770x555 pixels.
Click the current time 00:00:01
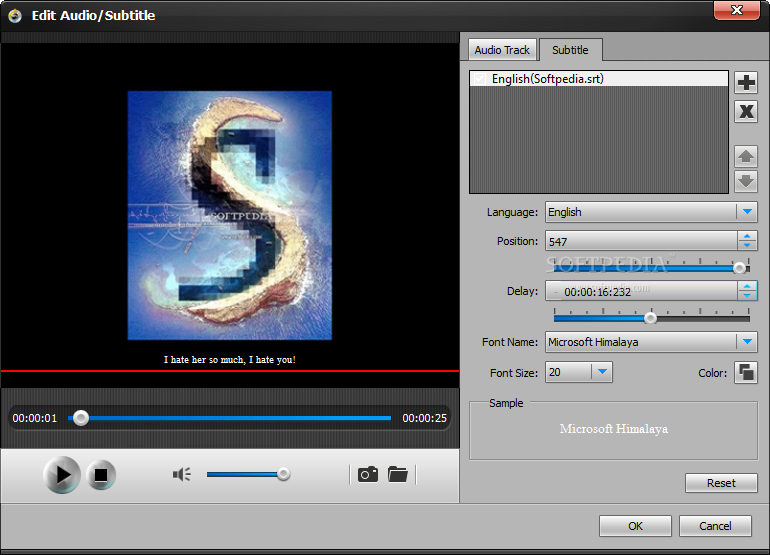click(35, 418)
